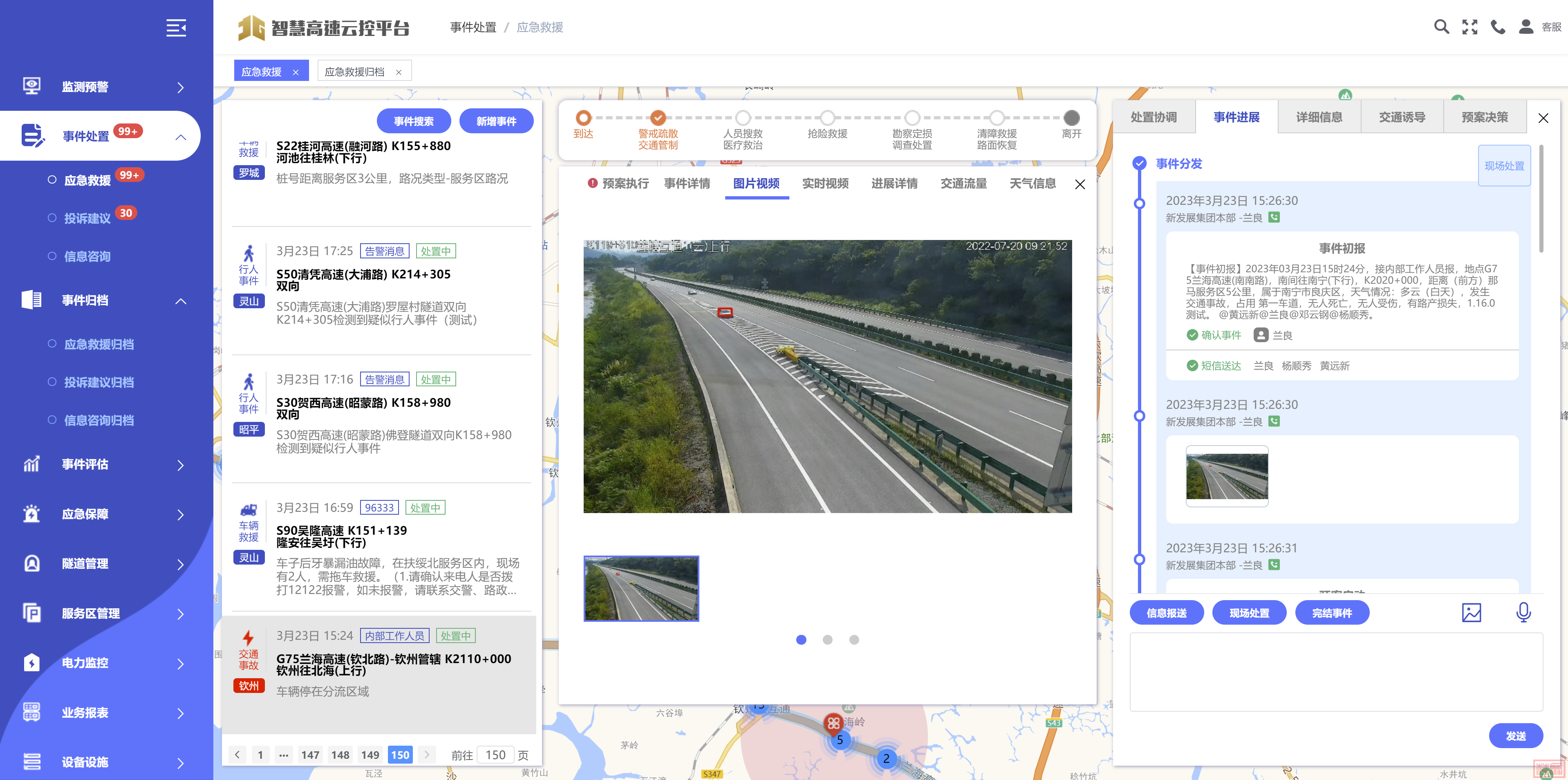Collapse sidebar with the hamburger menu icon

pos(176,28)
